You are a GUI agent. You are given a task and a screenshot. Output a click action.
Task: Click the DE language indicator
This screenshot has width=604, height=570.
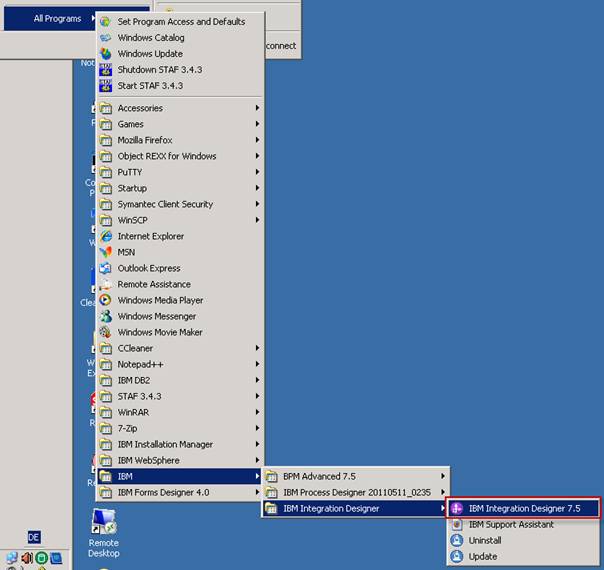click(34, 537)
